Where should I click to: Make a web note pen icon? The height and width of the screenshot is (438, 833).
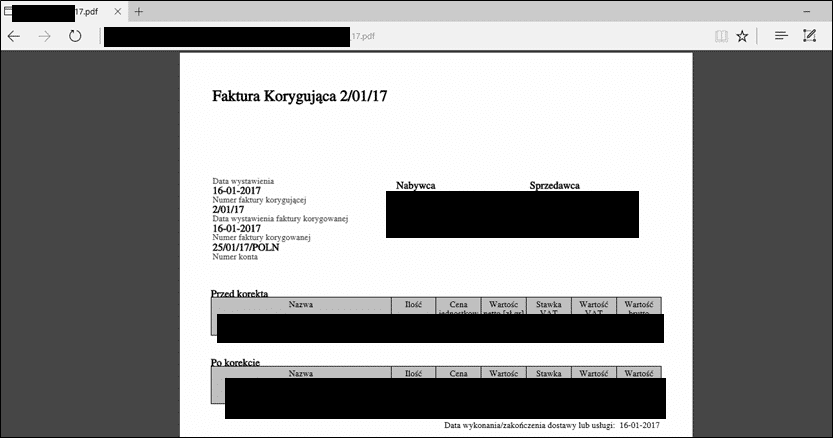tap(810, 36)
